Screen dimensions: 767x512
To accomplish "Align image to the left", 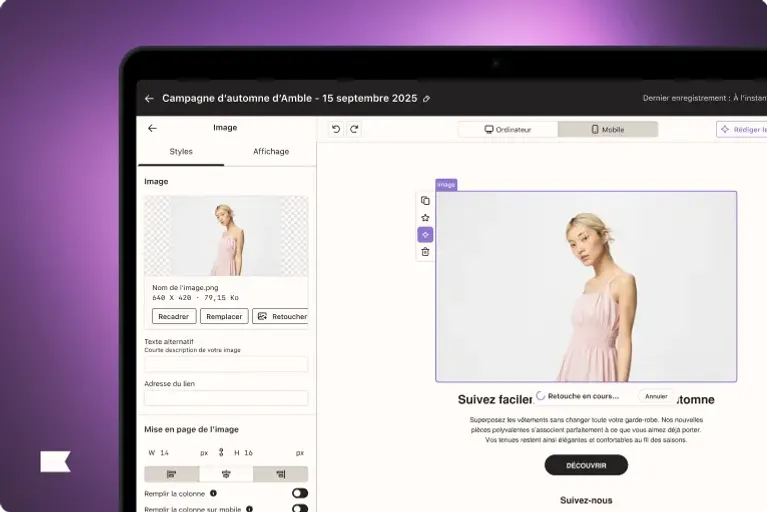I will click(x=171, y=474).
